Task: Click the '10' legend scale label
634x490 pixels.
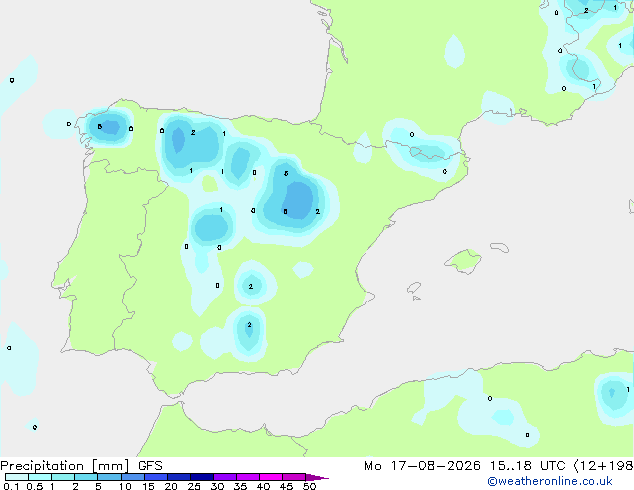Action: [x=125, y=486]
